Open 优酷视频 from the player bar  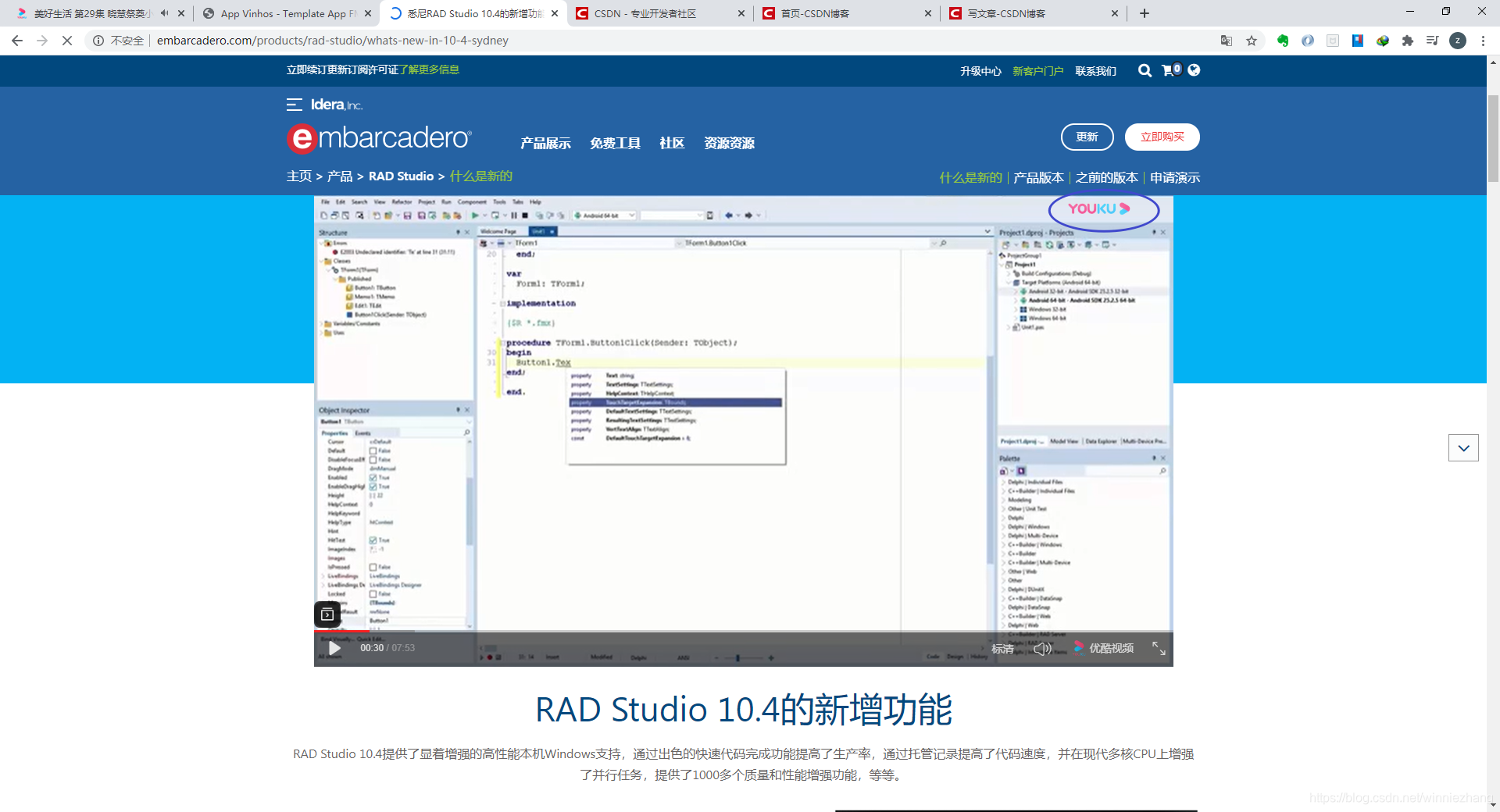(x=1103, y=648)
